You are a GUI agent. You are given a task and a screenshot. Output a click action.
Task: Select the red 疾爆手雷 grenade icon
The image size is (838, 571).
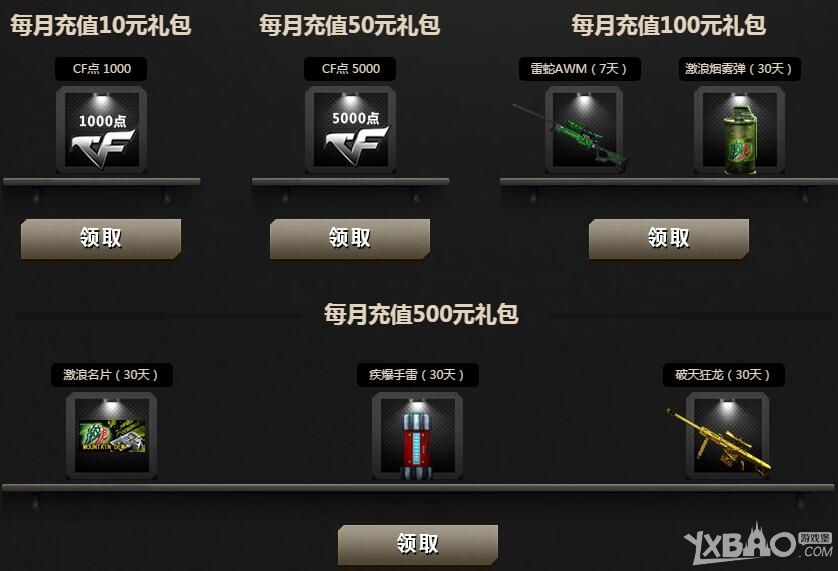coord(417,436)
